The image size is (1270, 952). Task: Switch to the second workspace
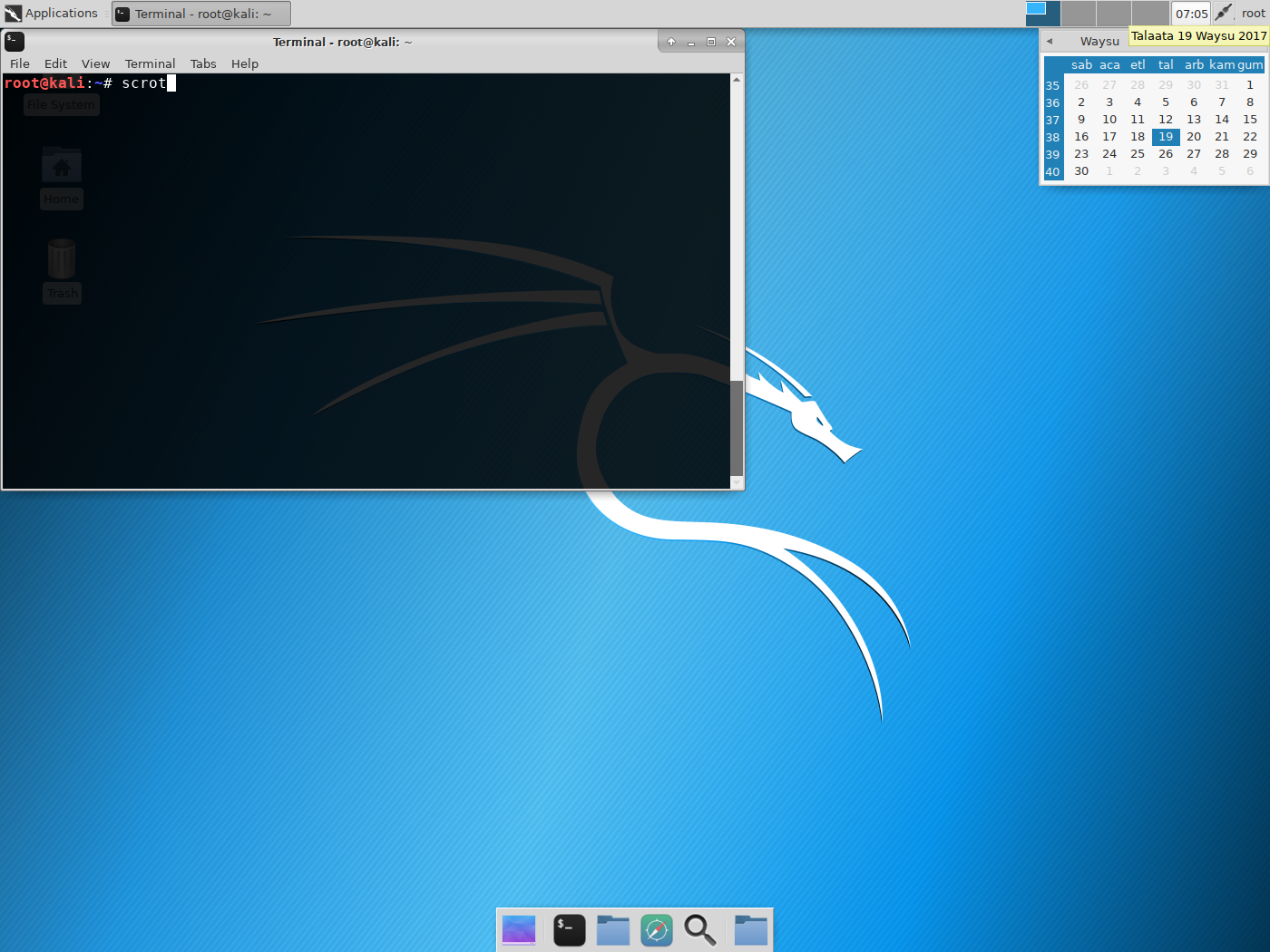[1079, 14]
